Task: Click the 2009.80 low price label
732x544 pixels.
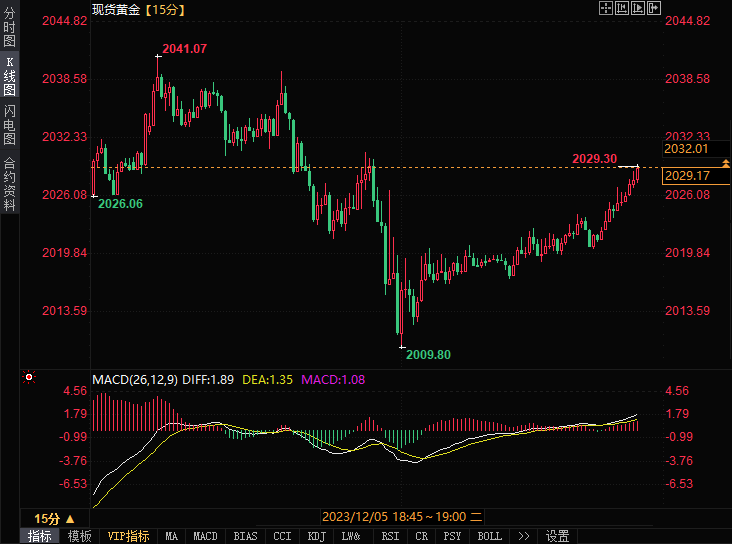Action: click(428, 355)
